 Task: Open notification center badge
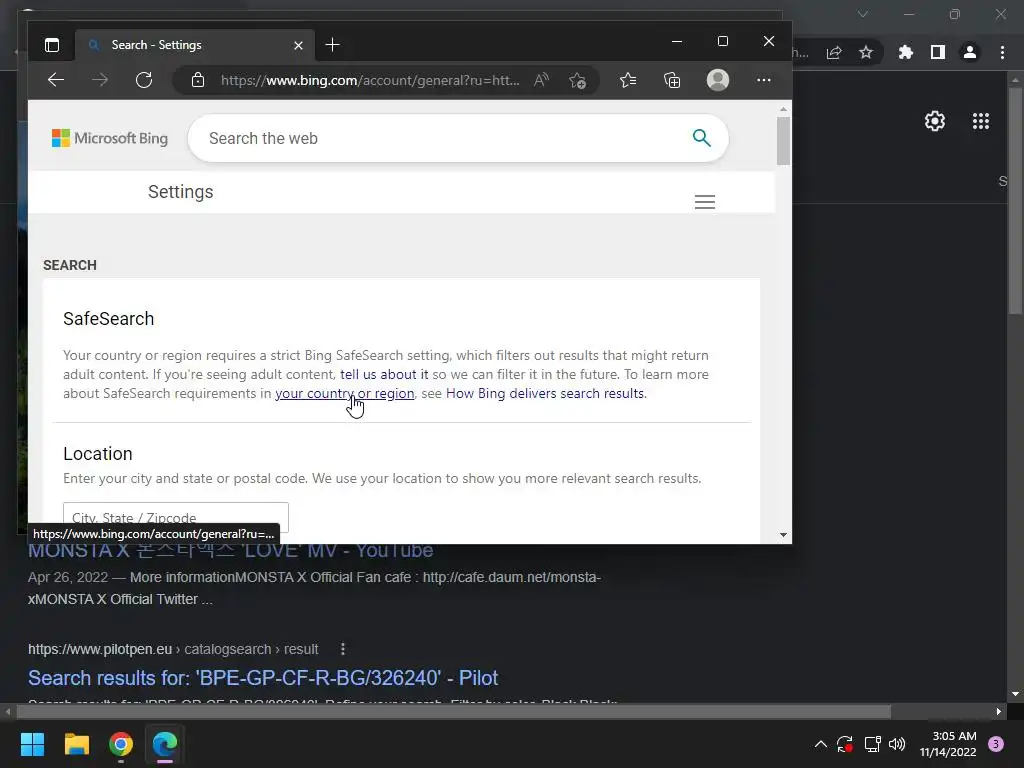(996, 744)
